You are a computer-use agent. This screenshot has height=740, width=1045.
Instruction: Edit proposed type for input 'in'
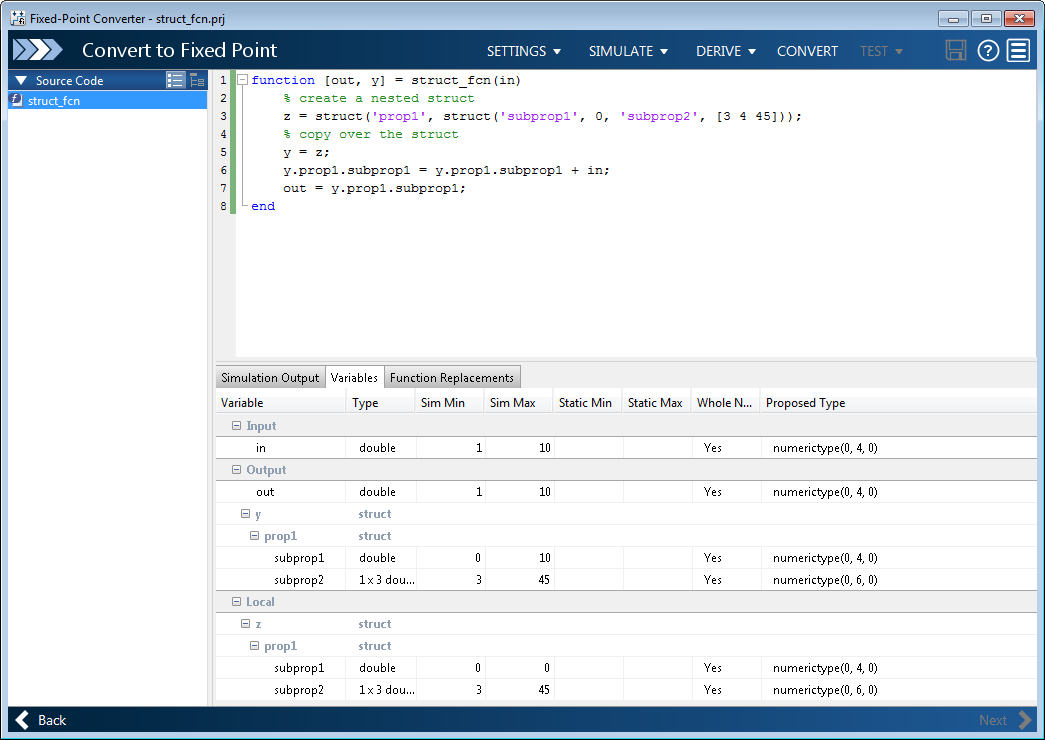(825, 448)
